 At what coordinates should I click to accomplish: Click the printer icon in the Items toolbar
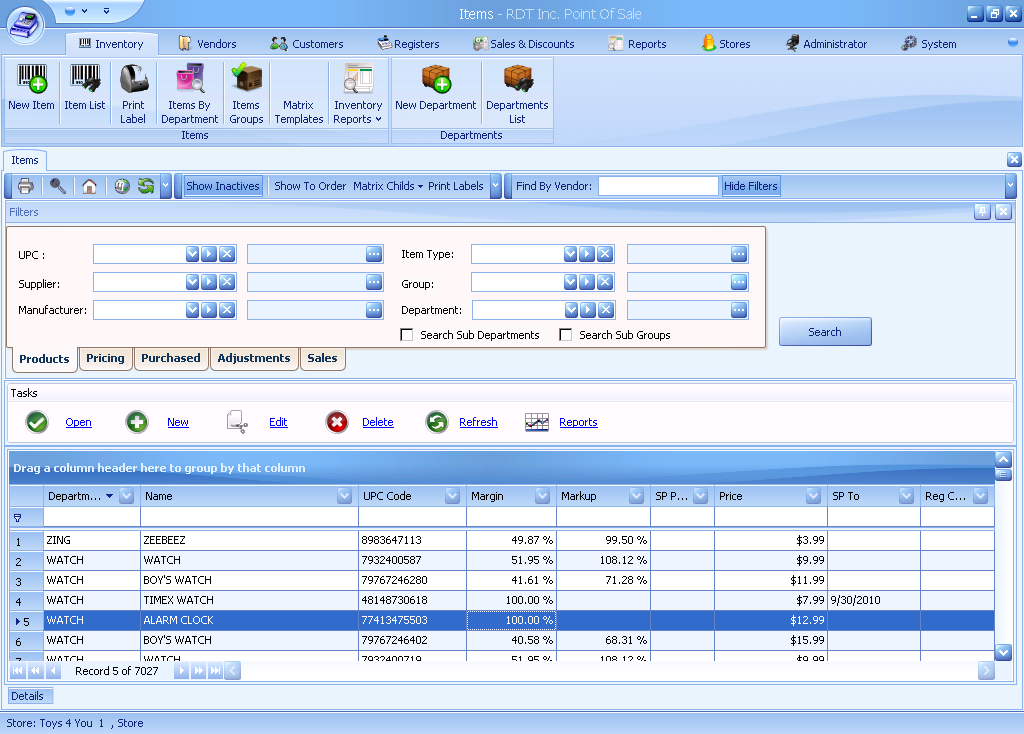click(x=25, y=186)
